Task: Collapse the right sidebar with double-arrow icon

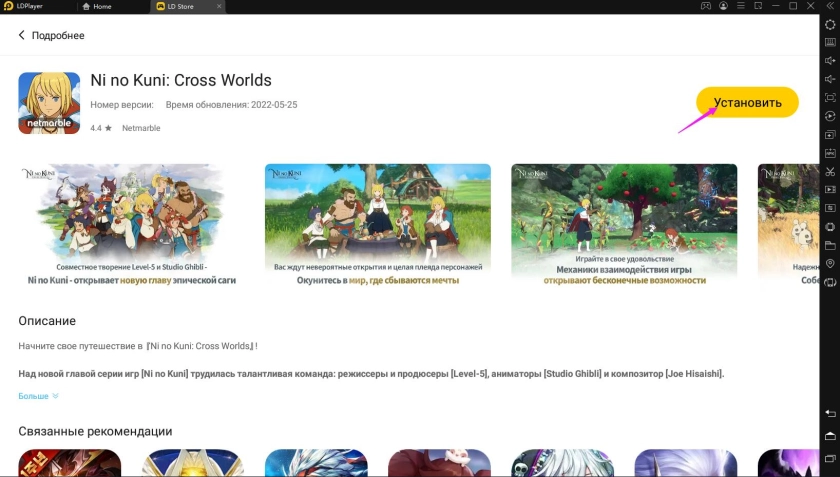Action: tap(830, 6)
